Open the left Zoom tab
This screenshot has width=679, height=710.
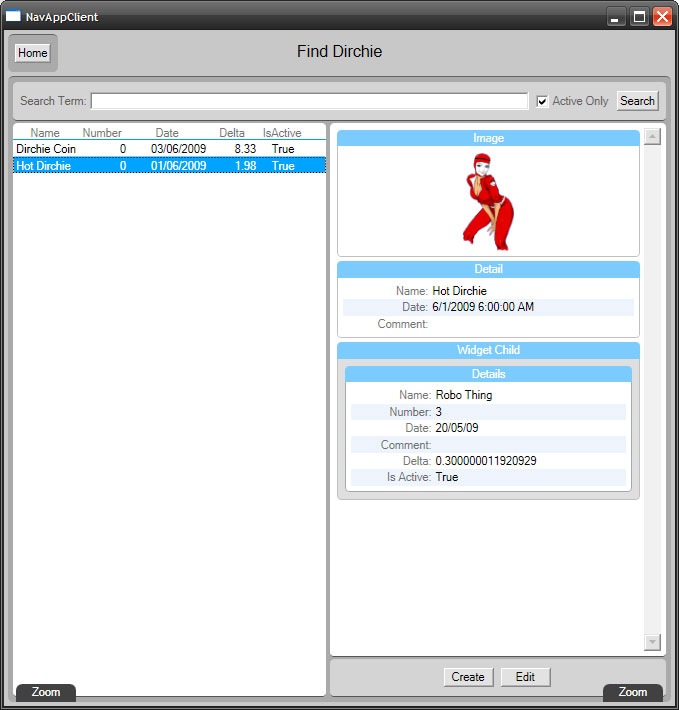(46, 692)
